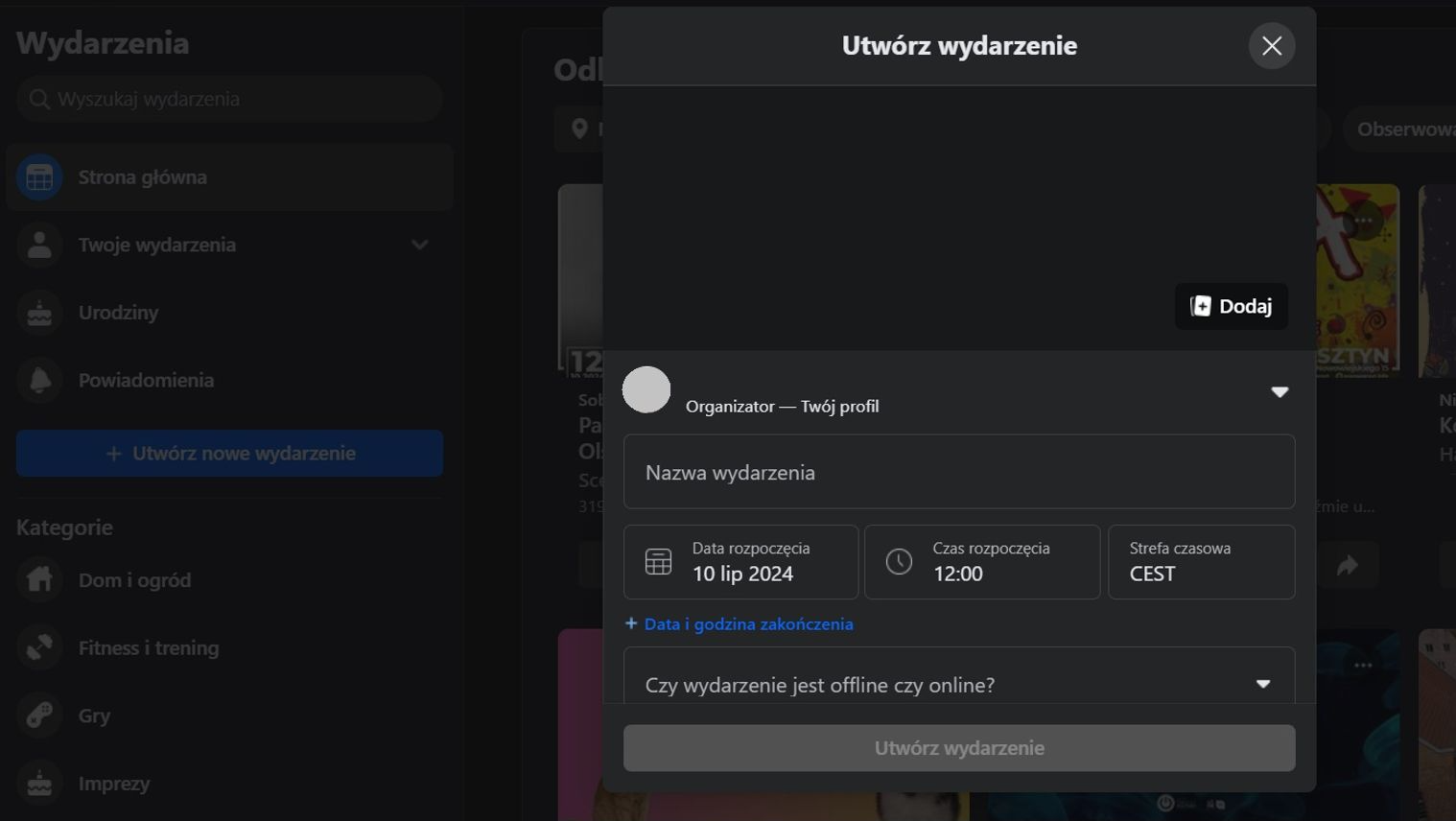Screen dimensions: 1456x821
Task: Open the location pin filter in background
Action: (x=579, y=129)
